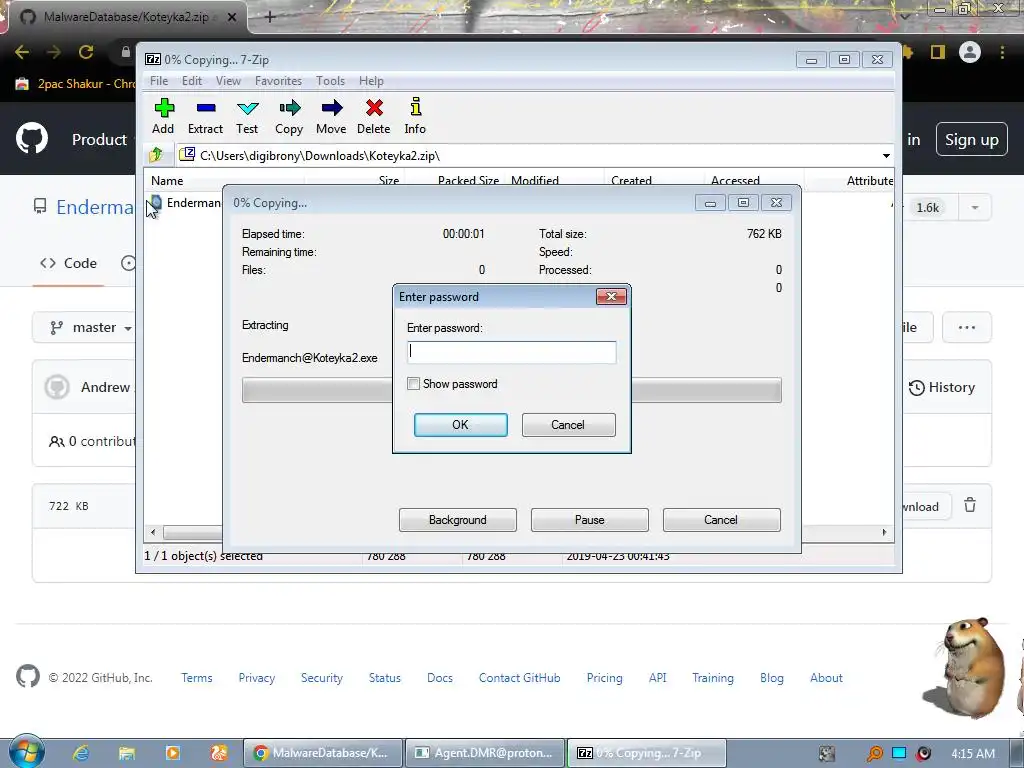
Task: Open a new Chrome tab
Action: [x=270, y=17]
